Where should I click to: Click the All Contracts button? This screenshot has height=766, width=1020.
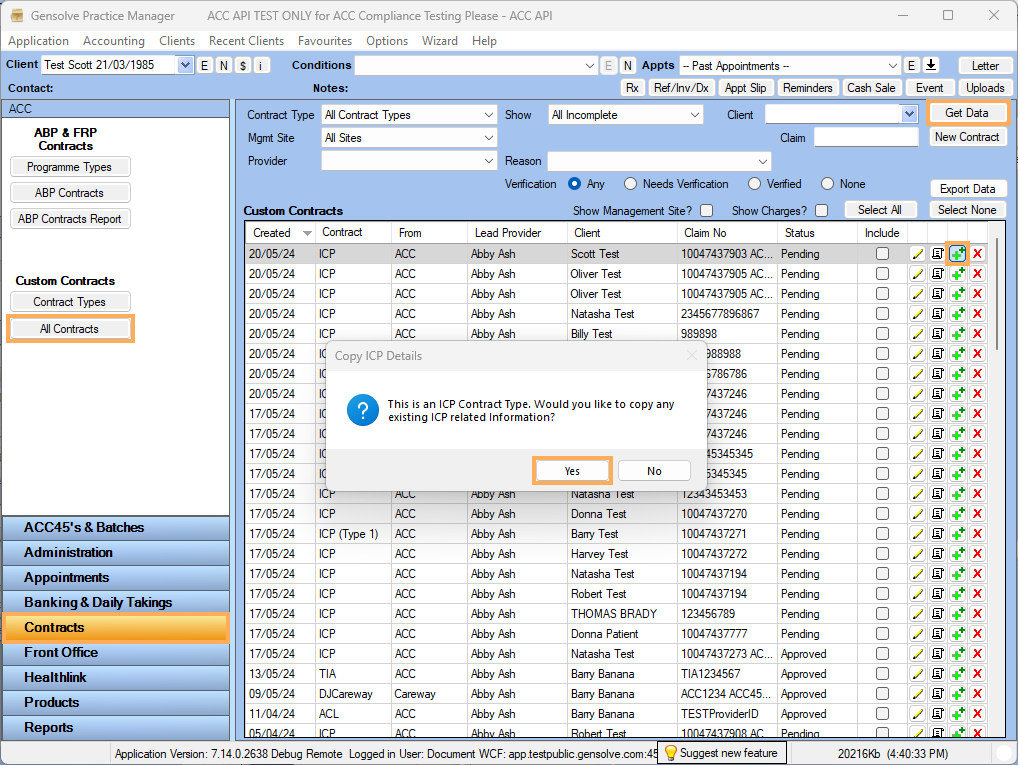pos(70,329)
